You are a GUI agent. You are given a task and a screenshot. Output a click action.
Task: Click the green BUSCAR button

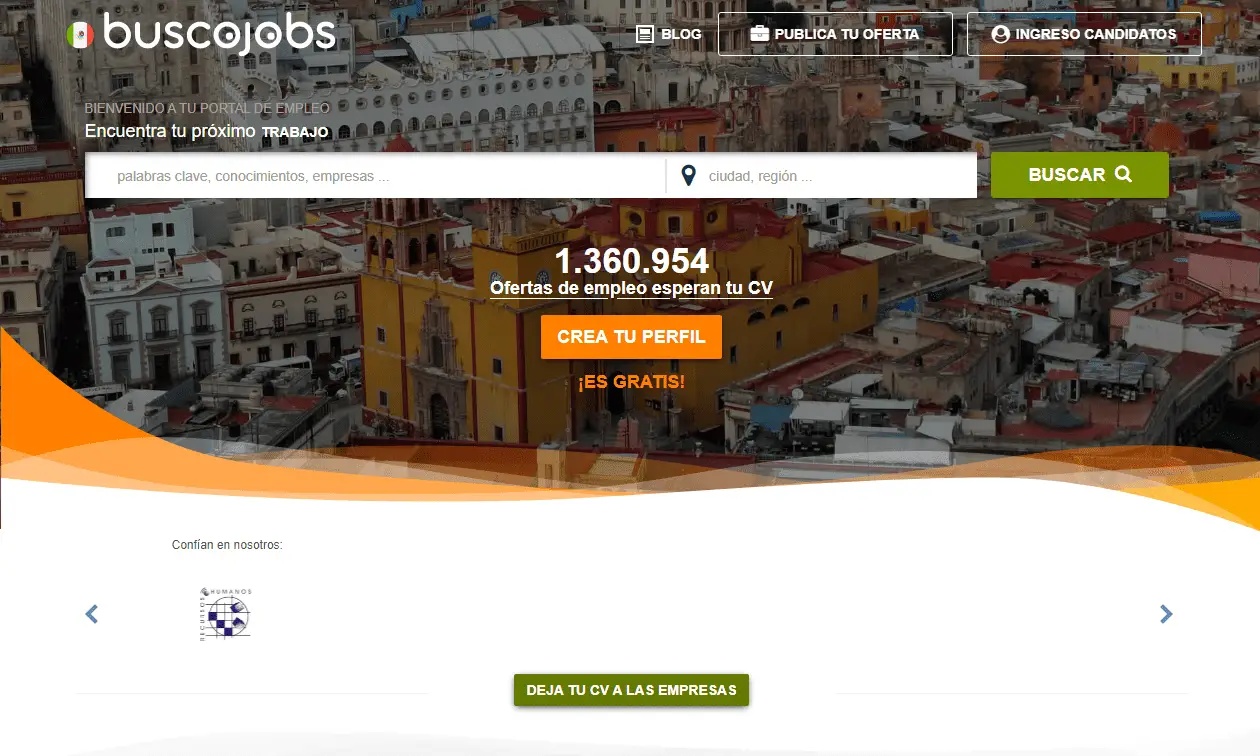pos(1080,175)
